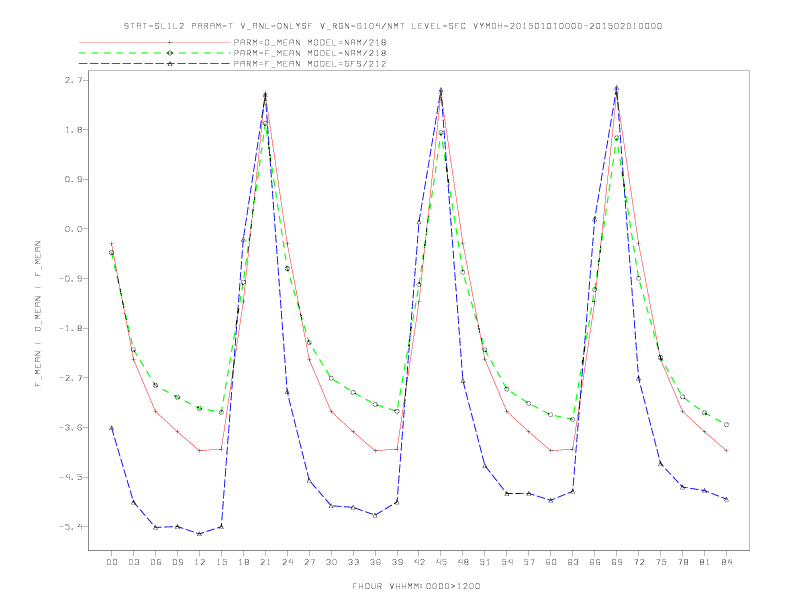Click x-axis tick label 18
This screenshot has height=612, width=792.
click(243, 562)
